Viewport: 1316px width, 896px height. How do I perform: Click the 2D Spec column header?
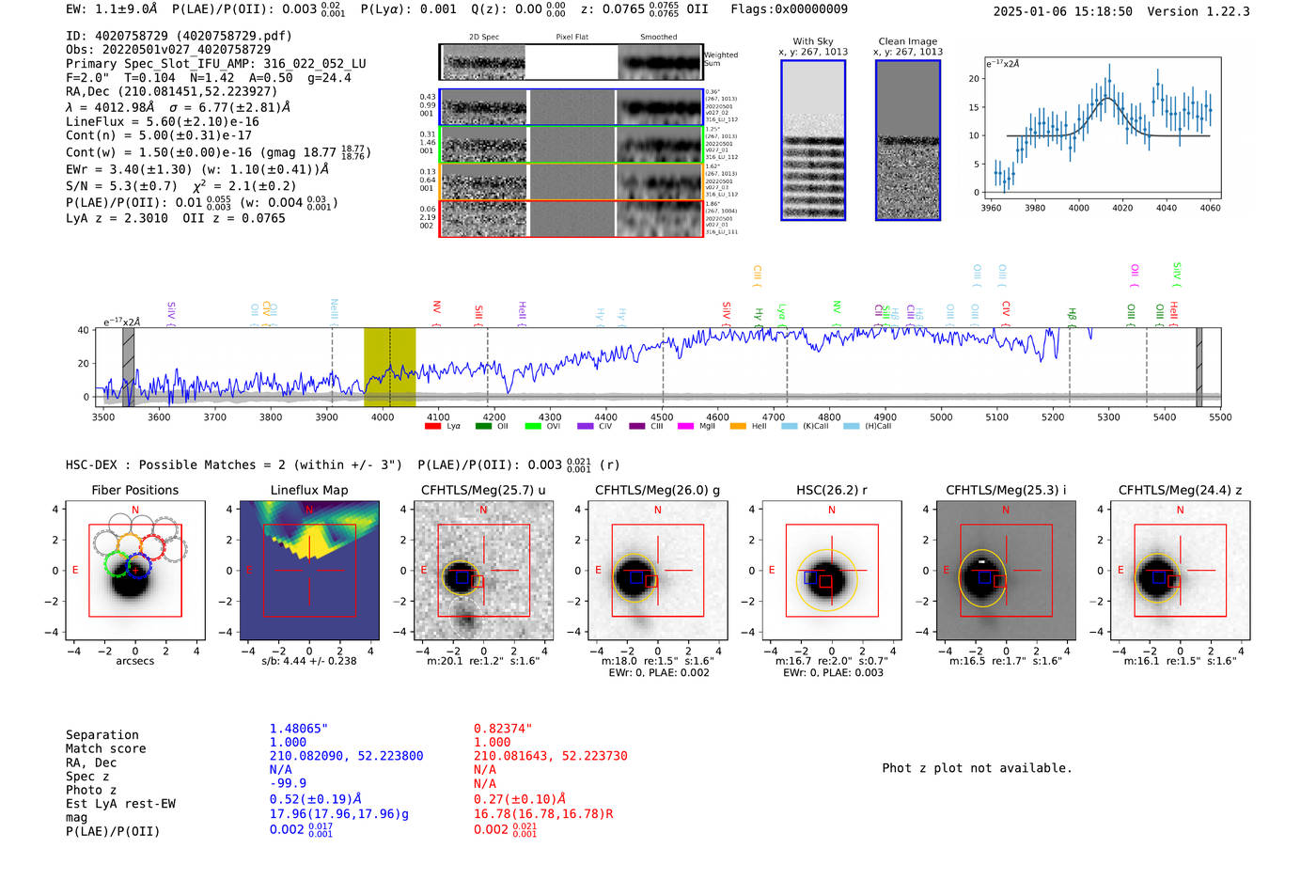click(484, 38)
